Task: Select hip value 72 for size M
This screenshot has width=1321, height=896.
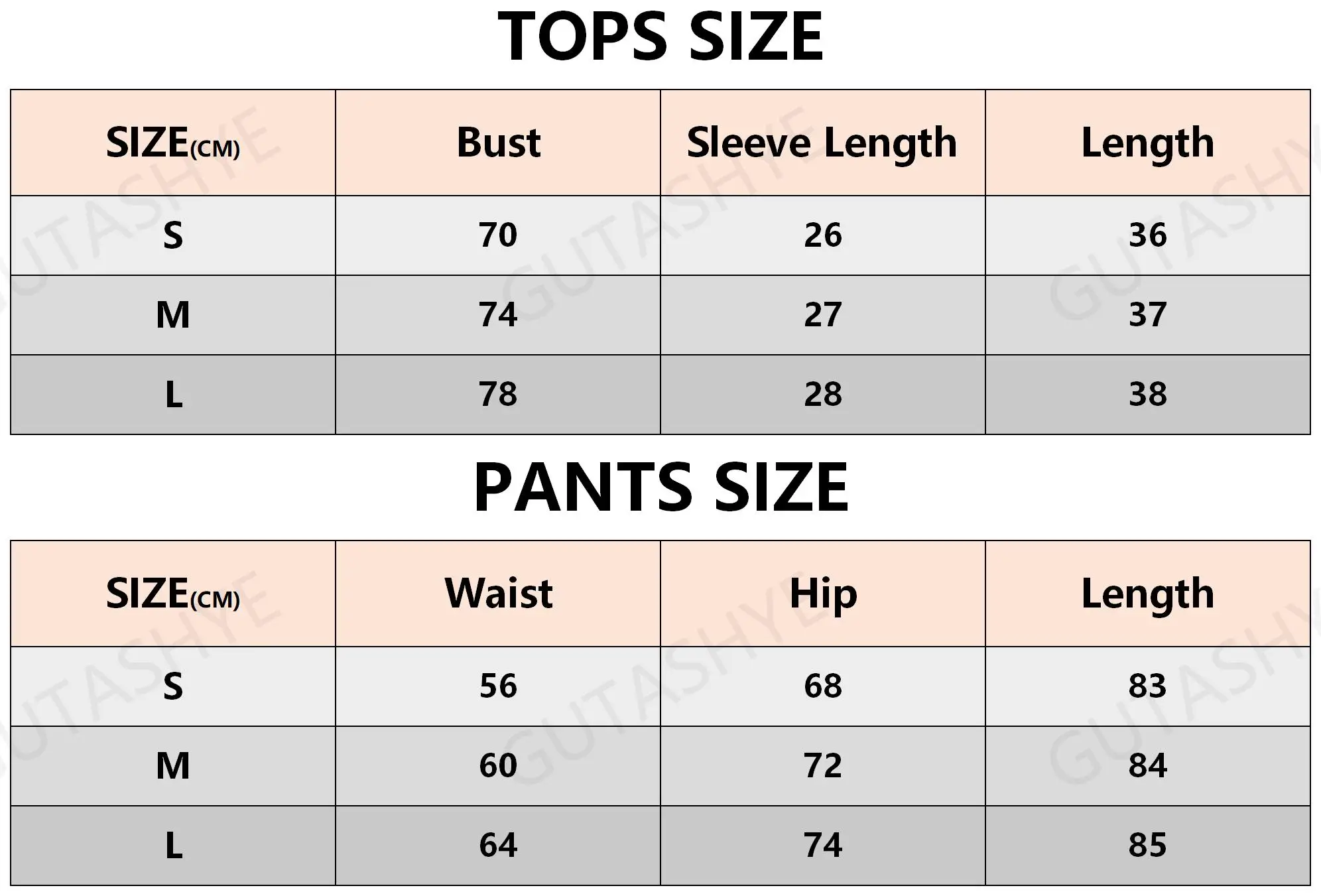Action: (x=823, y=766)
